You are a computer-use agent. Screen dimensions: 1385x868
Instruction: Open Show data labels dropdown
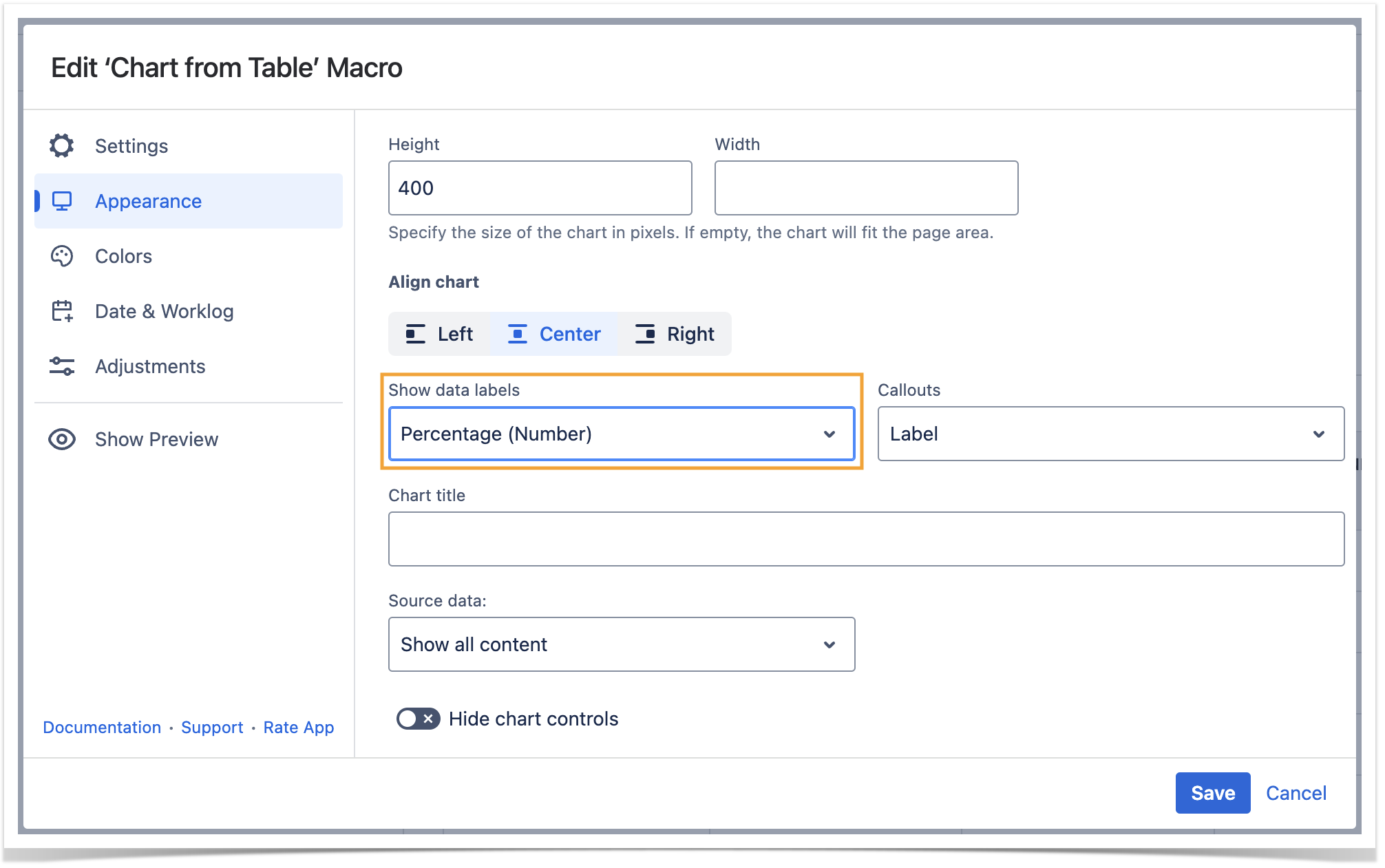pos(621,434)
